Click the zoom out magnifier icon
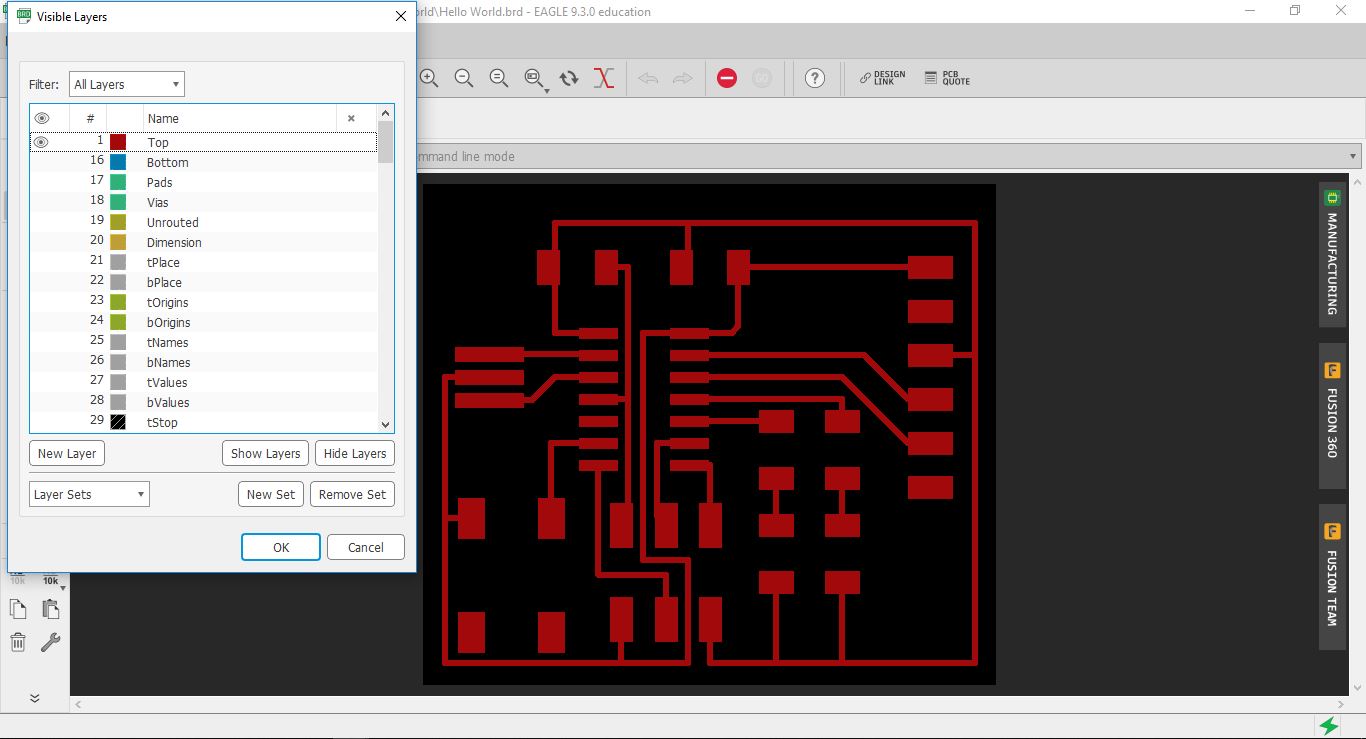Viewport: 1366px width, 739px height. [x=464, y=78]
